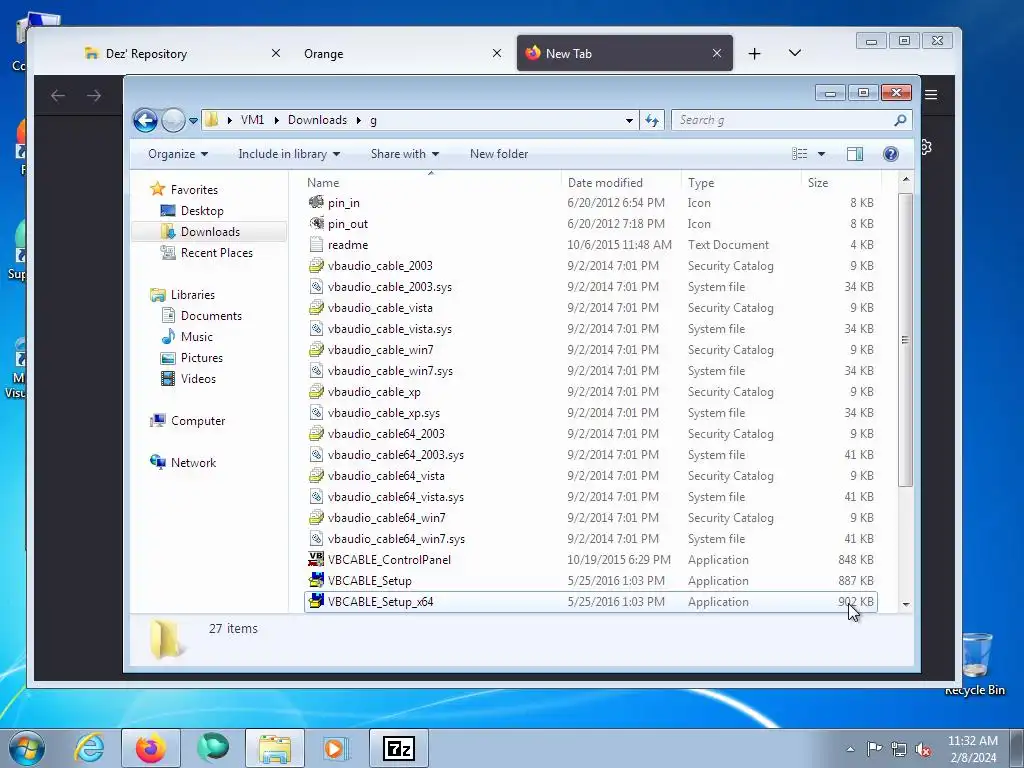Click the refresh button beside the address bar

[x=652, y=120]
